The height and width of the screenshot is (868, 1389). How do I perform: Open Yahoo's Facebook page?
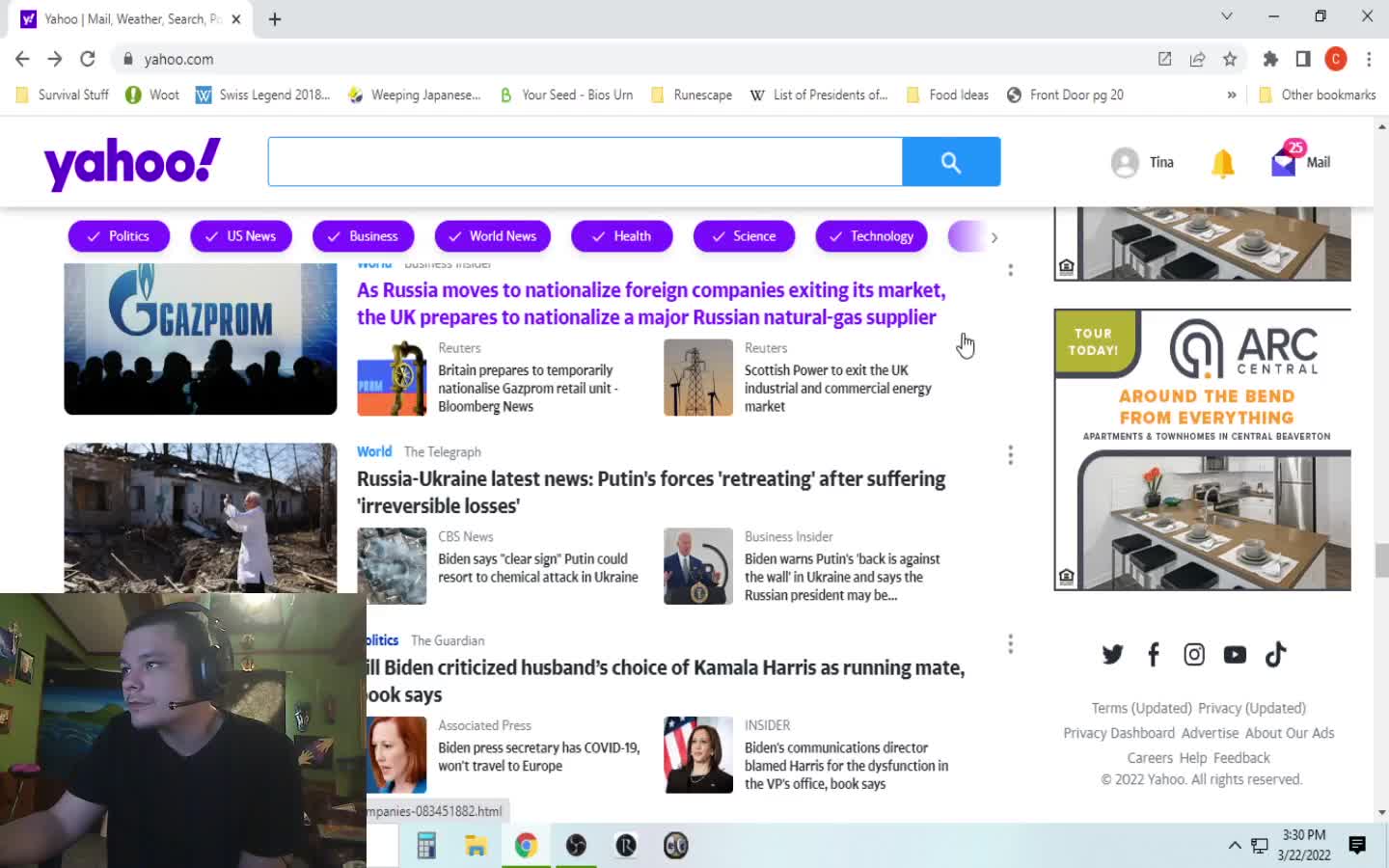pos(1153,655)
